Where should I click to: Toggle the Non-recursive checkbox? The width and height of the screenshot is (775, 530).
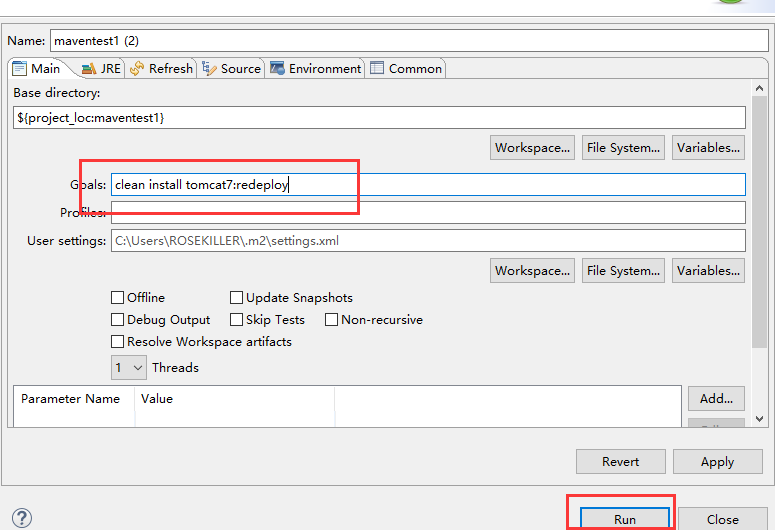pos(331,320)
